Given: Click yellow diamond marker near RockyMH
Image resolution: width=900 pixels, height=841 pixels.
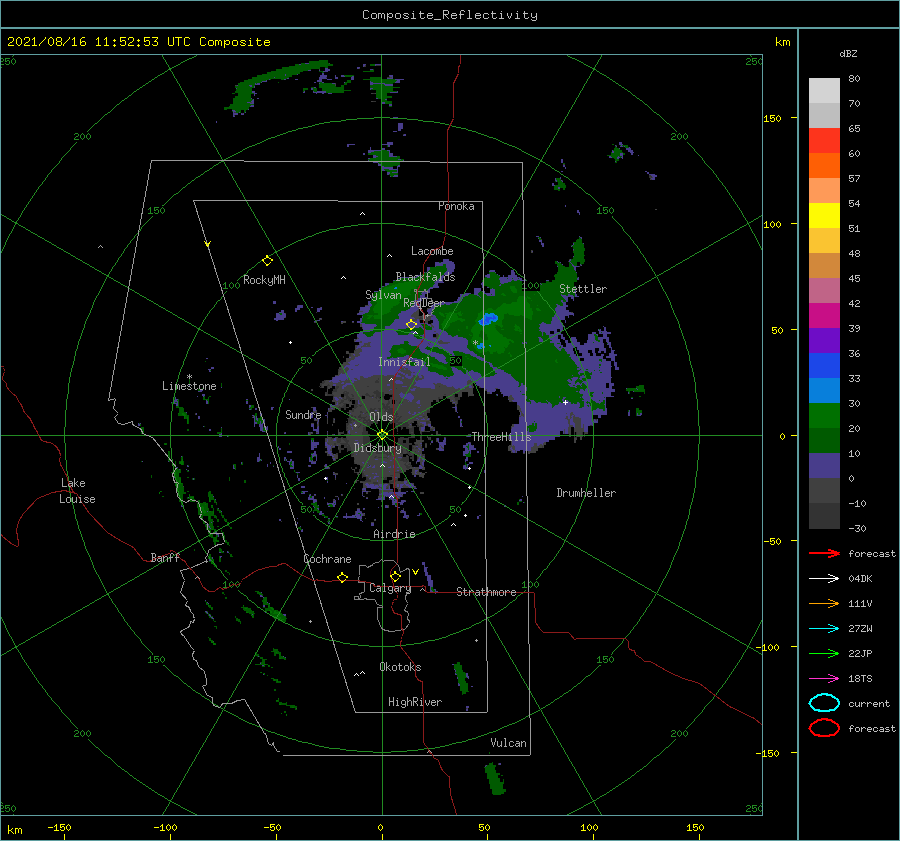Looking at the screenshot, I should point(267,261).
